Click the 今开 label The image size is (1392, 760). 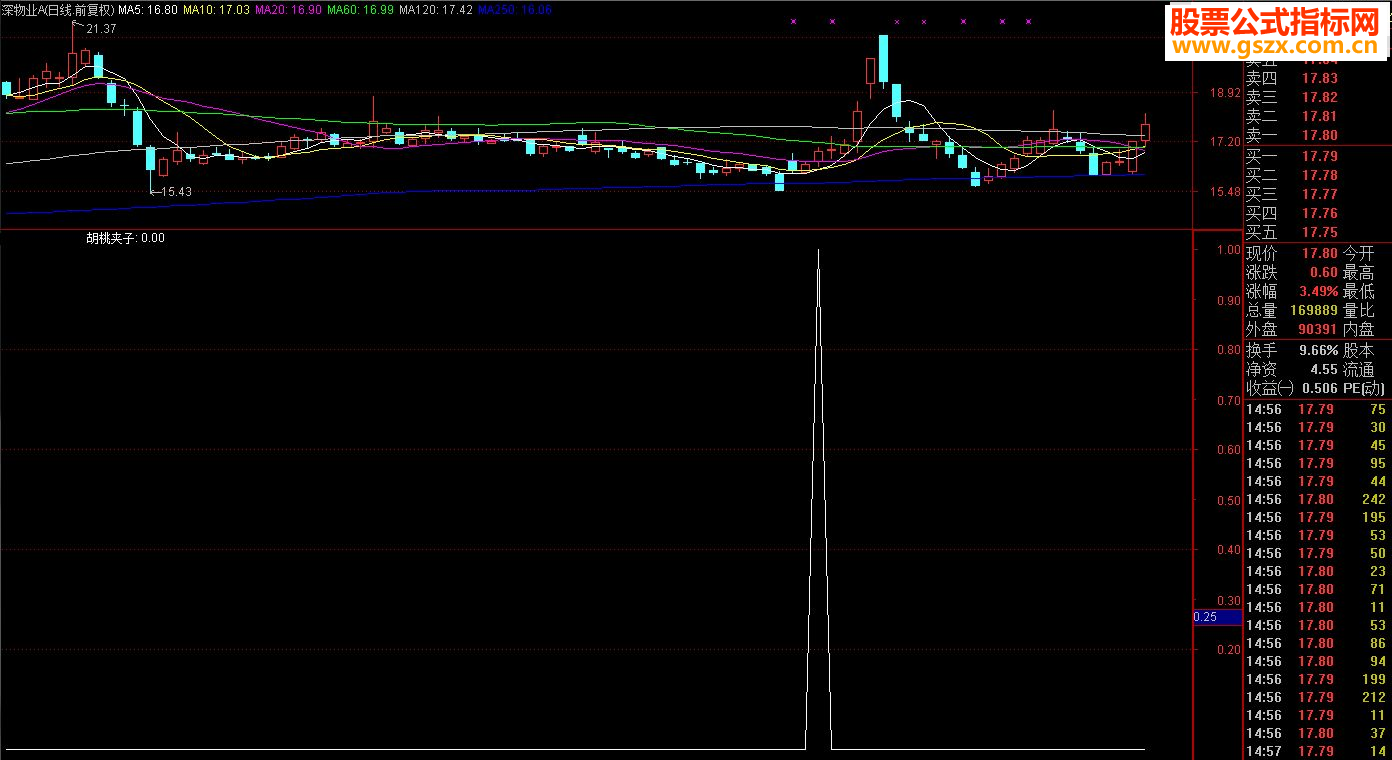pos(1358,254)
